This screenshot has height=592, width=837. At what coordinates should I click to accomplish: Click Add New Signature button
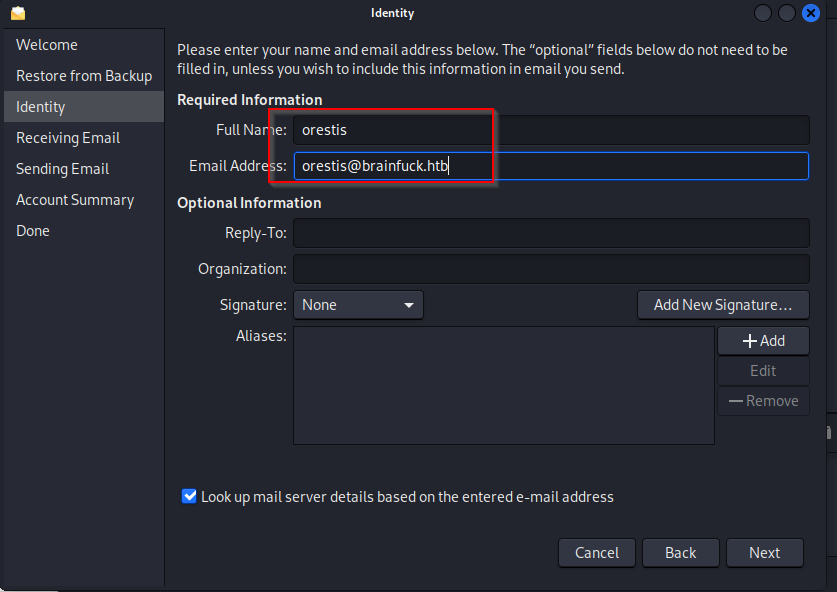(723, 305)
